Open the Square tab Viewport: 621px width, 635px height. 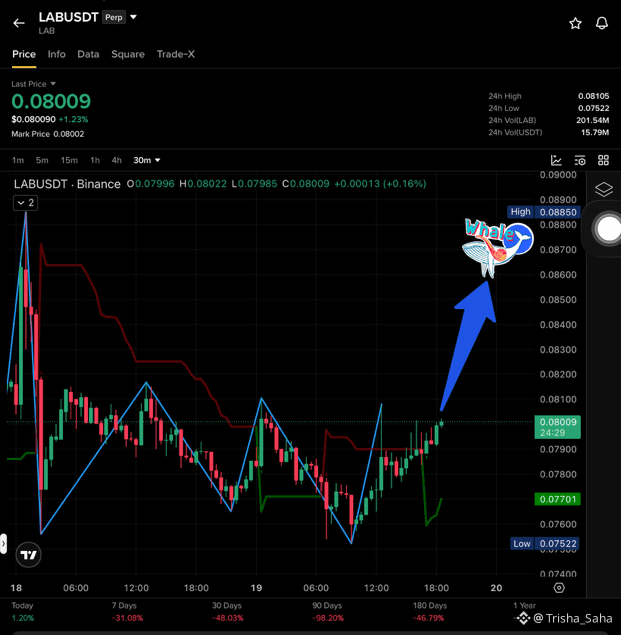click(x=128, y=54)
